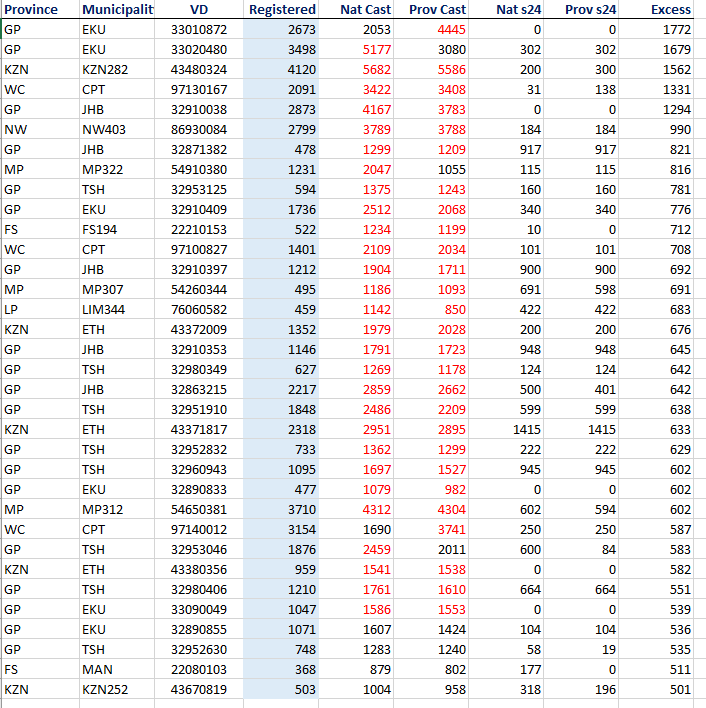This screenshot has width=706, height=708.
Task: Select VD cell 43380356
Action: pos(199,569)
